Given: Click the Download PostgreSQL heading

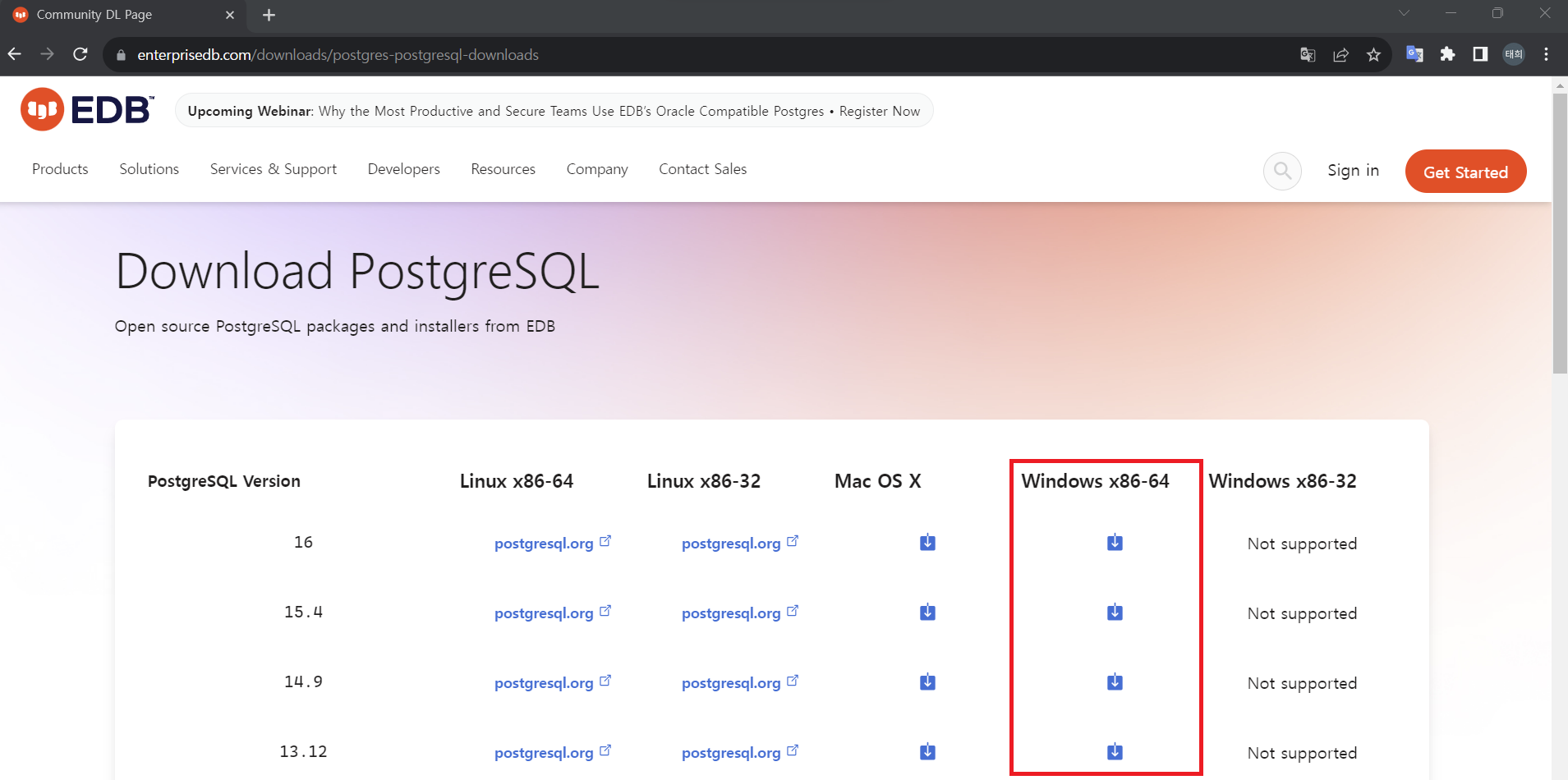Looking at the screenshot, I should (x=357, y=272).
